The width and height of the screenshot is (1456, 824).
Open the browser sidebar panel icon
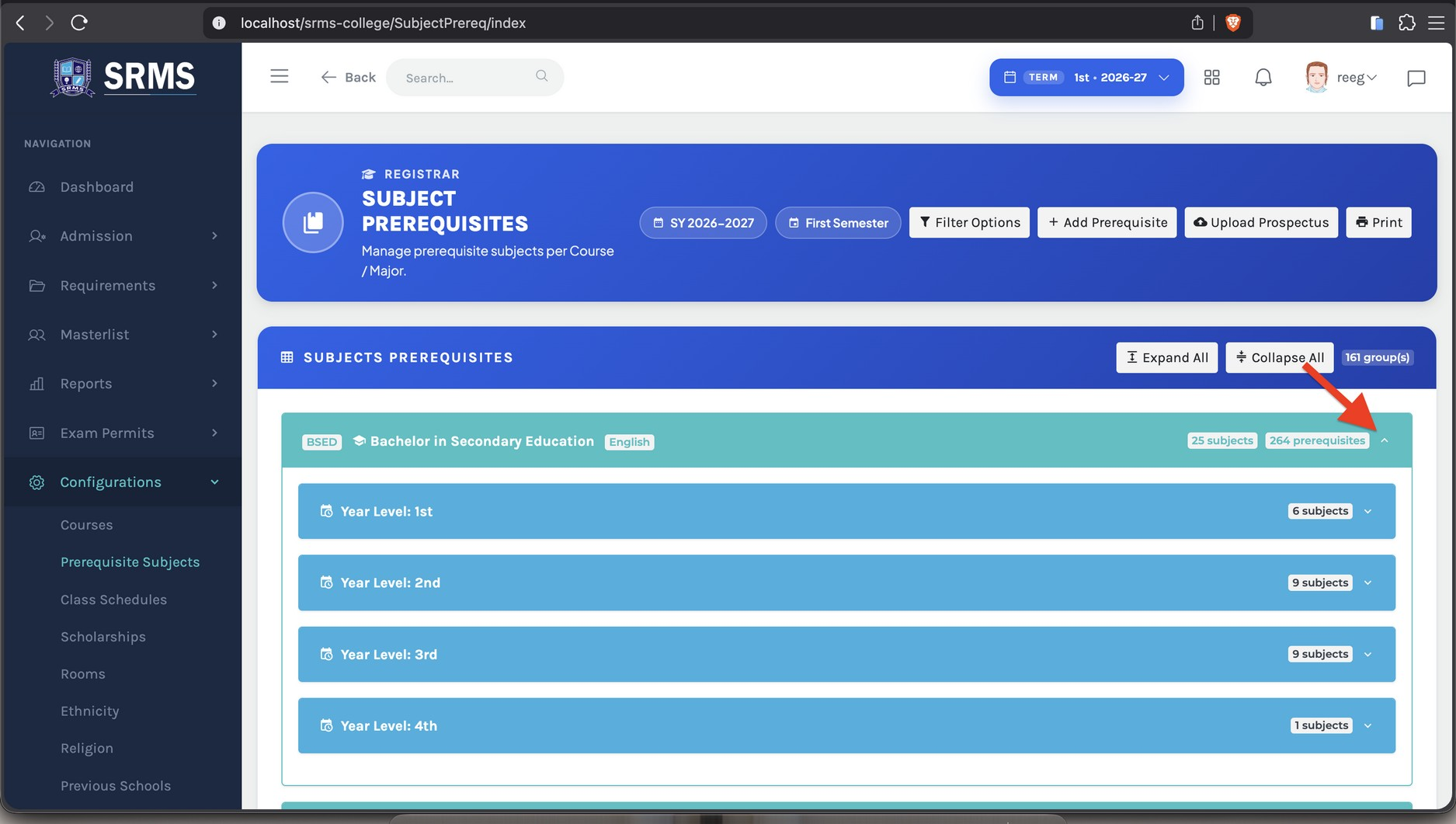[x=1377, y=23]
